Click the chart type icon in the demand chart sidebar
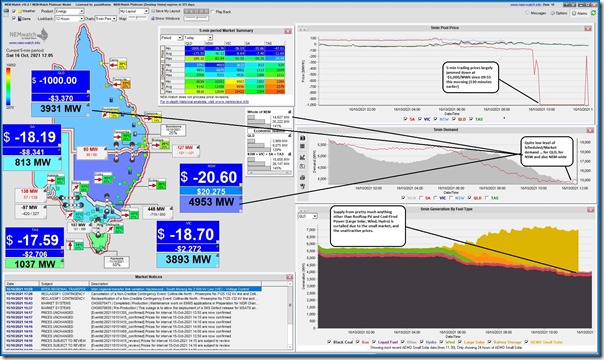The width and height of the screenshot is (604, 360). click(302, 157)
